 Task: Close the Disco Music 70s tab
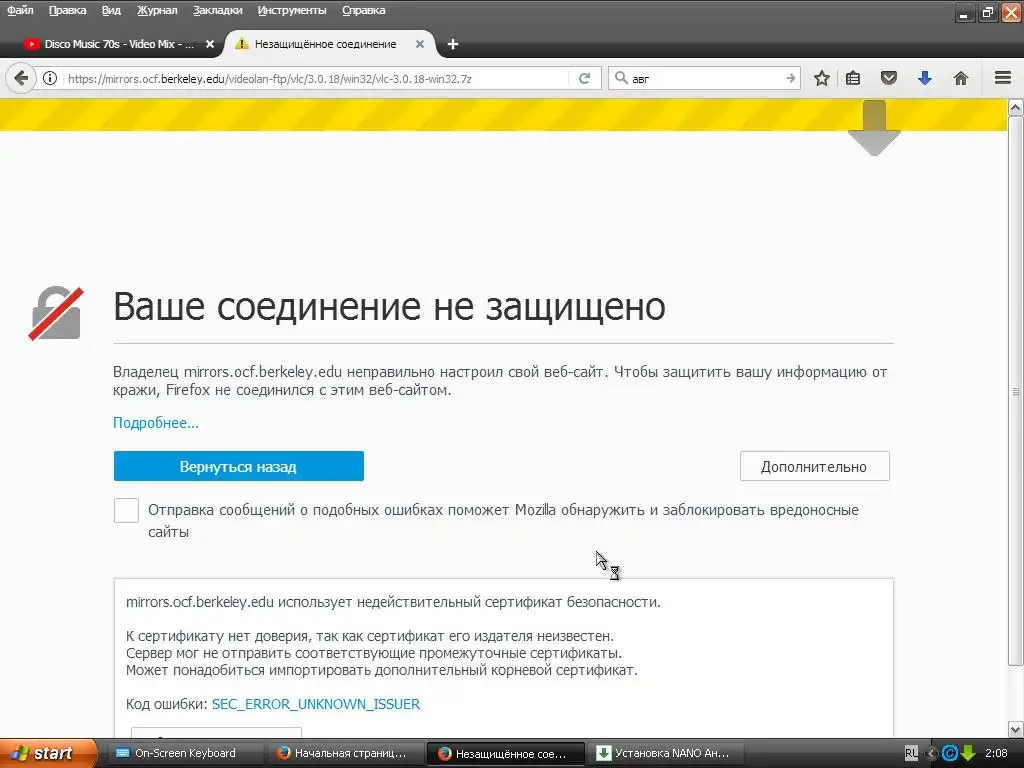210,44
